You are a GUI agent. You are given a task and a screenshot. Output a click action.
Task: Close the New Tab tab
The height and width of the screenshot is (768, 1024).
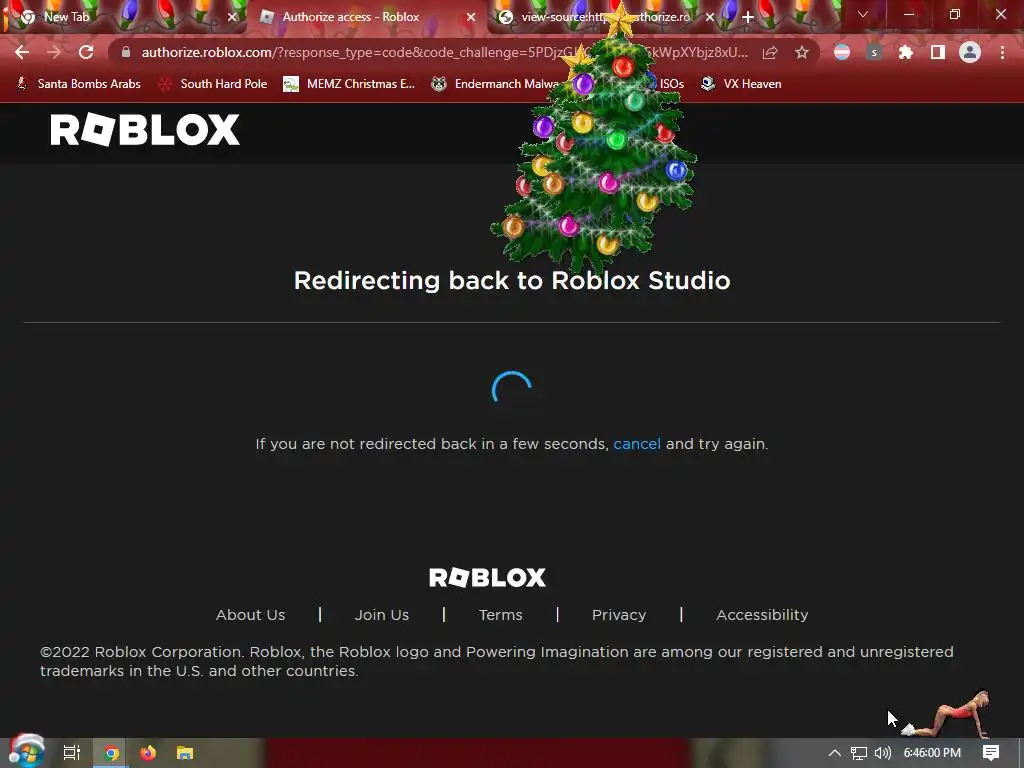coord(232,17)
